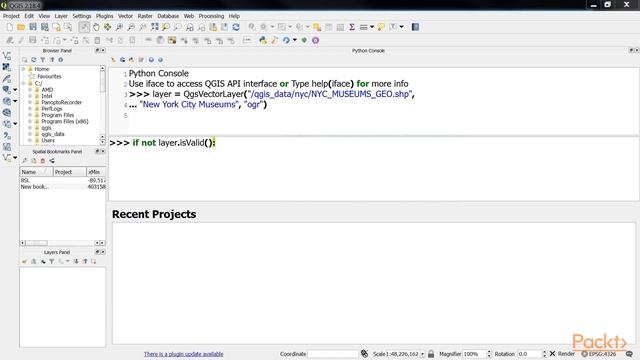640x360 pixels.
Task: Click the Zoom to bookmark icon
Action: tap(24, 161)
